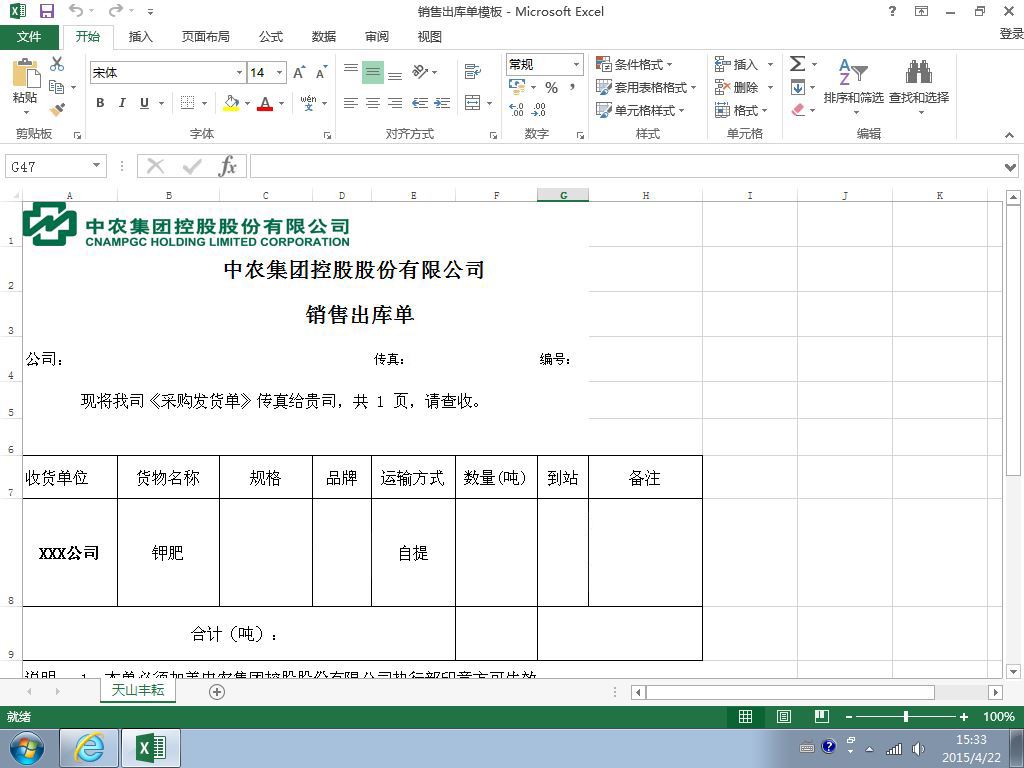Open the font size dropdown
The image size is (1024, 768).
[280, 72]
